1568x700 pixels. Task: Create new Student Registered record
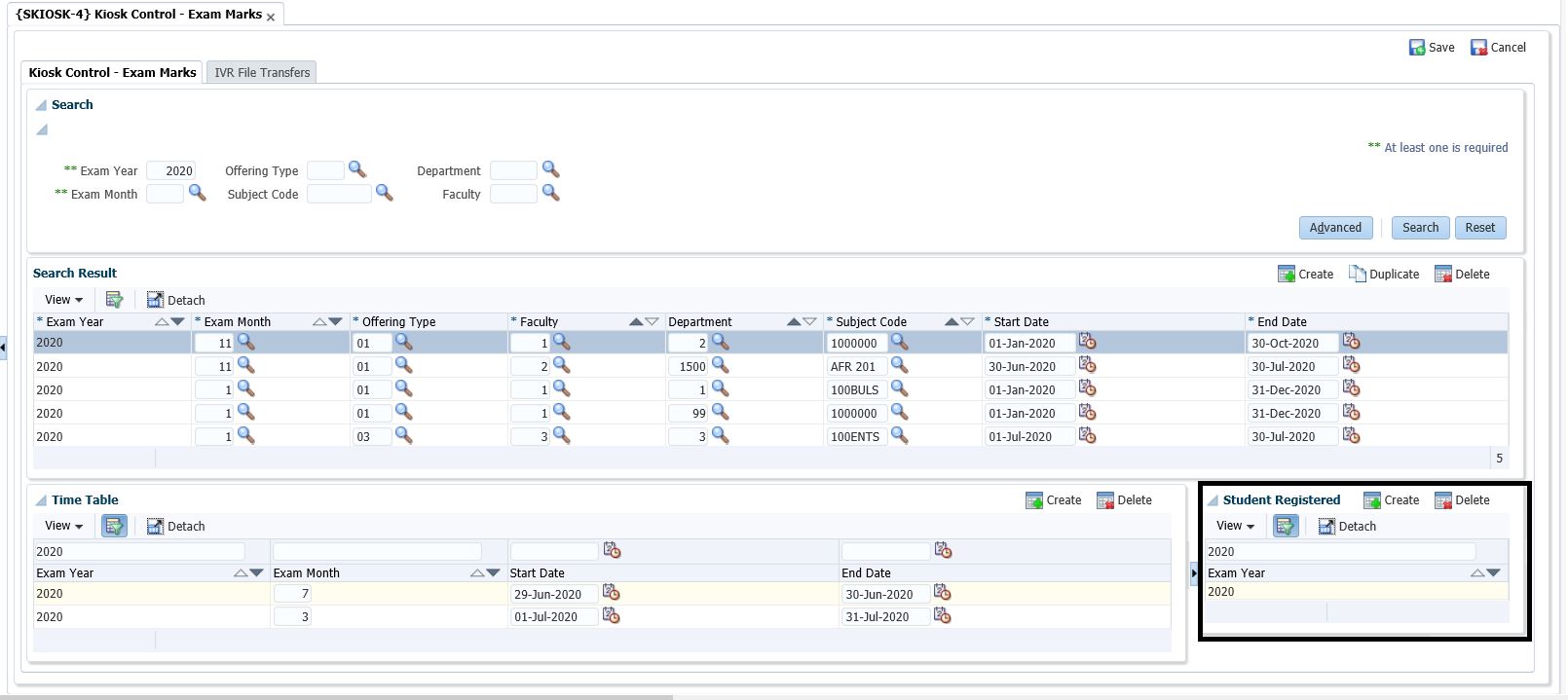1391,499
